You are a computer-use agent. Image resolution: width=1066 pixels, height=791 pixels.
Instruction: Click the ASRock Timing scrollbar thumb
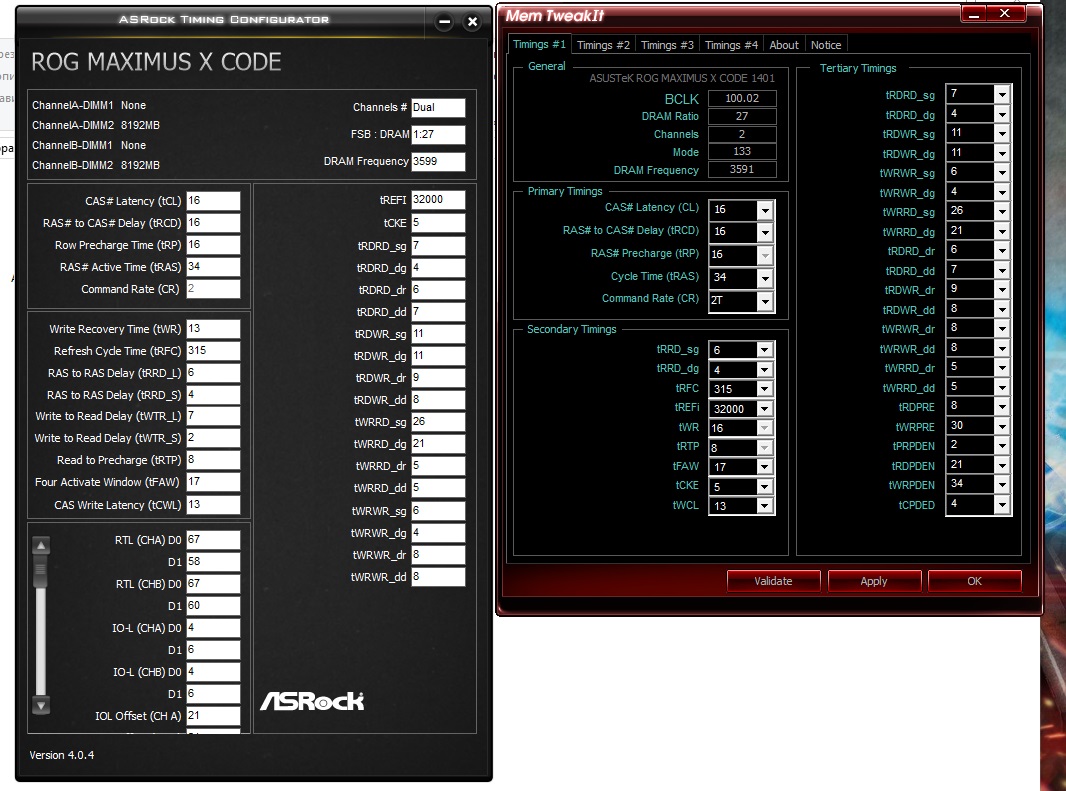(x=41, y=570)
